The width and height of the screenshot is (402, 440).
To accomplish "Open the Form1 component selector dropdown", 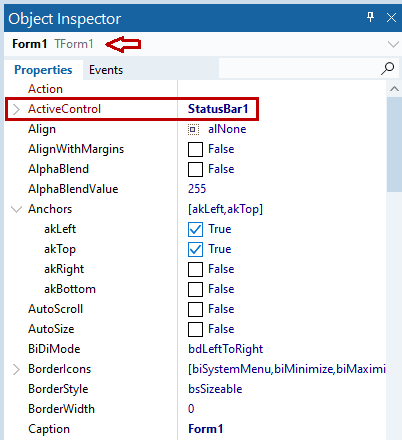I will (x=393, y=44).
